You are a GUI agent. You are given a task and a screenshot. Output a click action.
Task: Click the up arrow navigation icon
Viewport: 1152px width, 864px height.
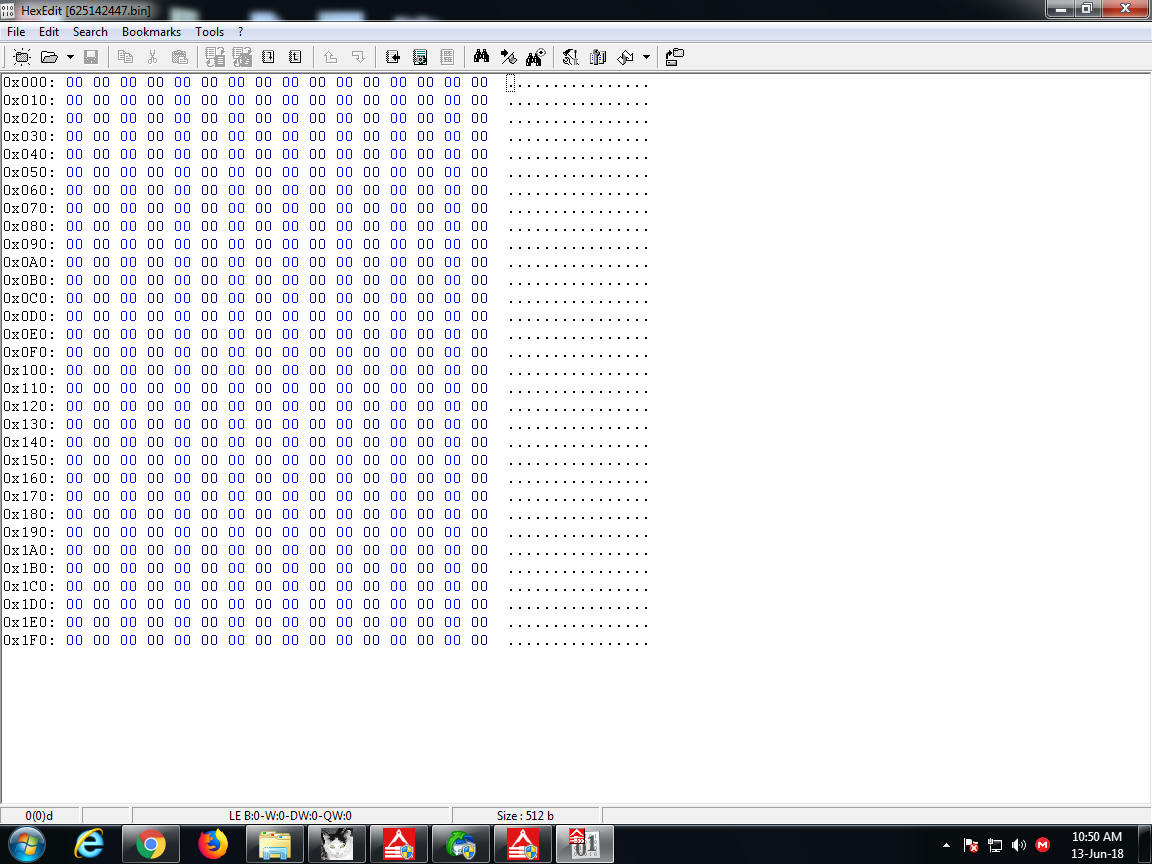point(331,57)
